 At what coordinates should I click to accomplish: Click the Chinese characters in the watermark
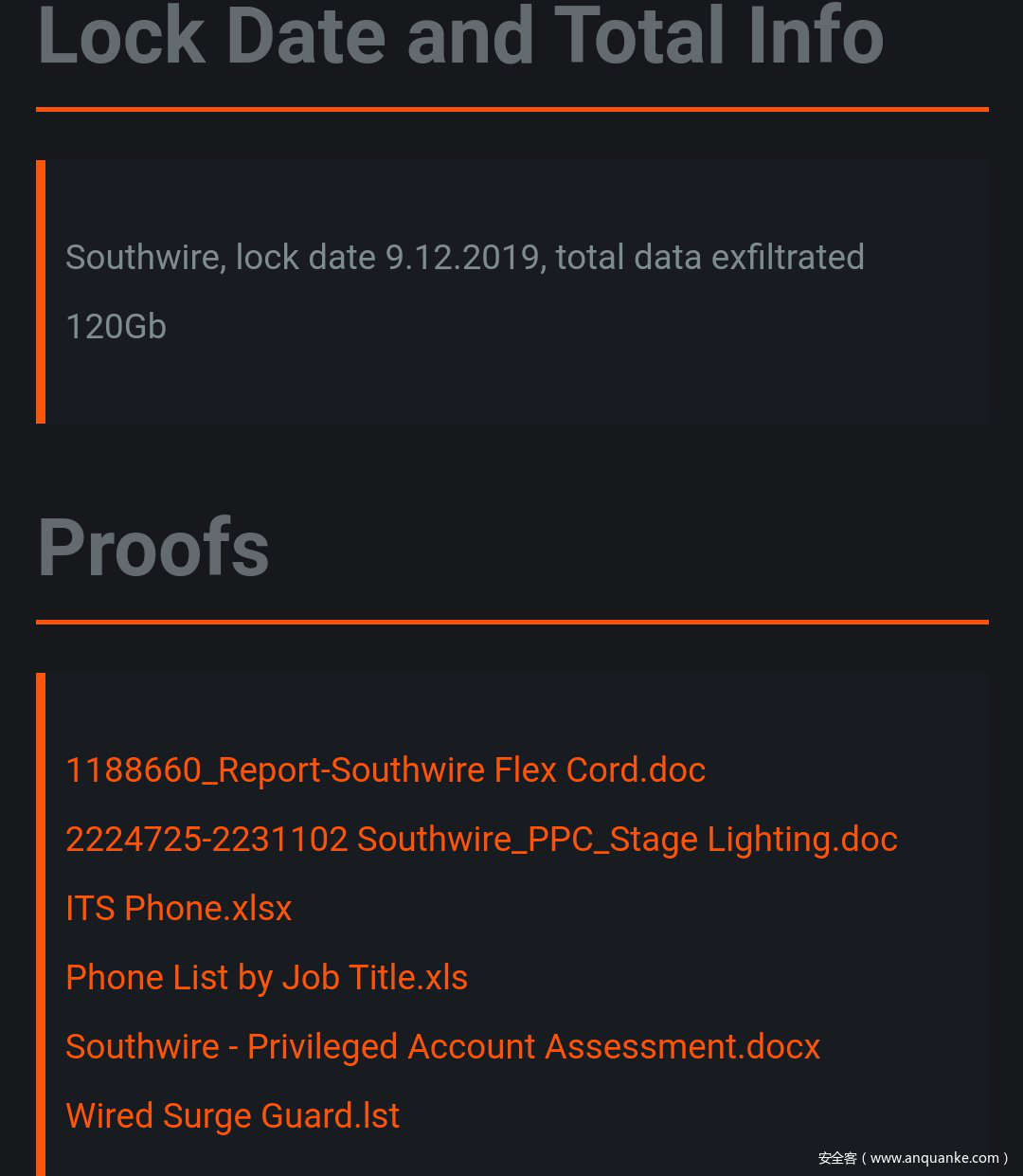pyautogui.click(x=837, y=1158)
